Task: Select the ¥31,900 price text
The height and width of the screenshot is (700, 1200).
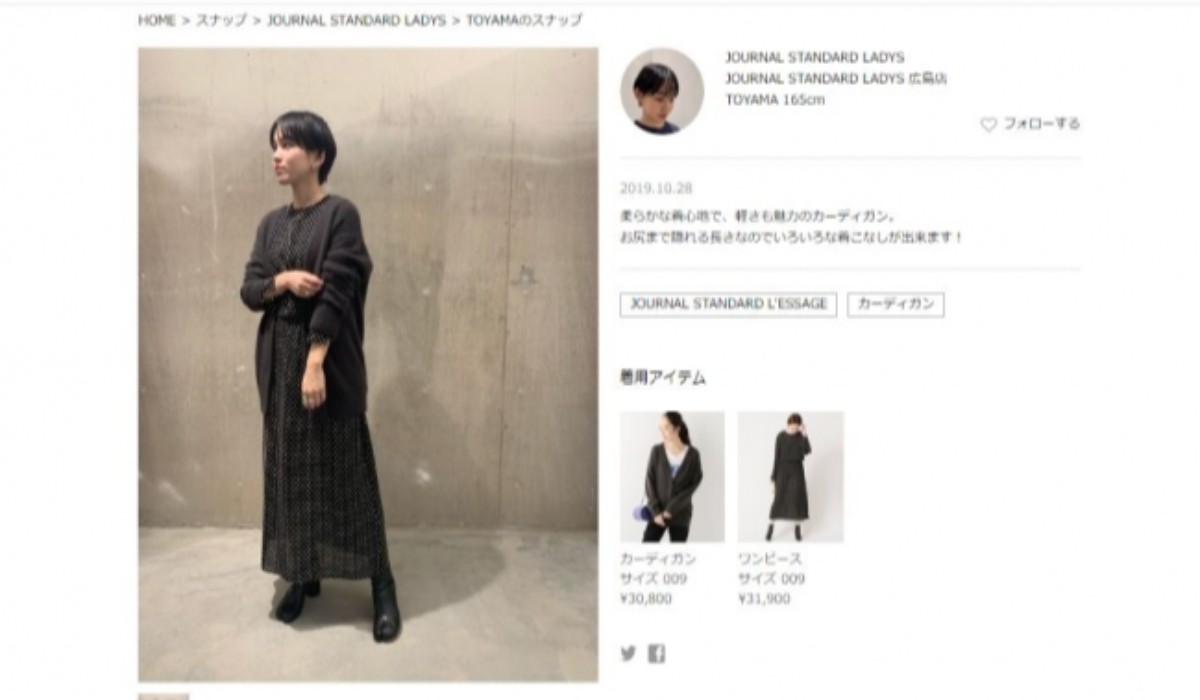Action: 764,599
